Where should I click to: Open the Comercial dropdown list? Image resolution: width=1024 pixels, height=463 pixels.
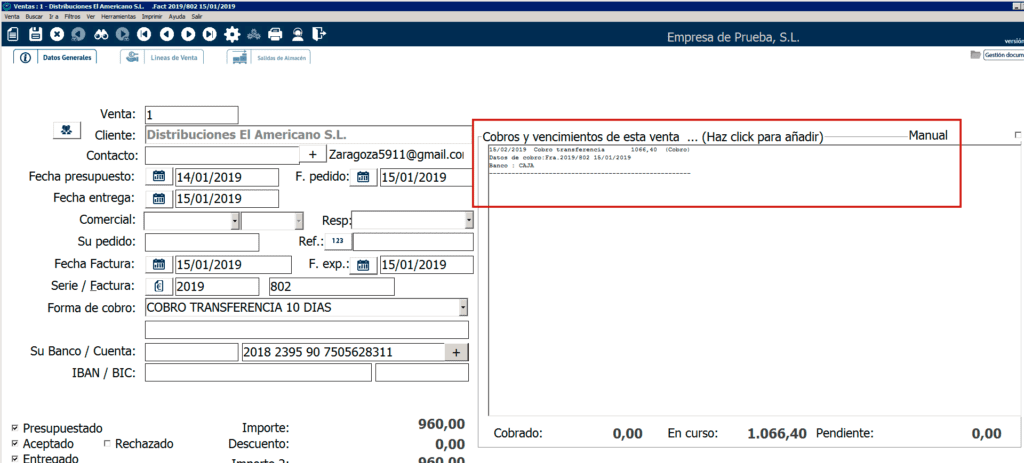tap(235, 220)
